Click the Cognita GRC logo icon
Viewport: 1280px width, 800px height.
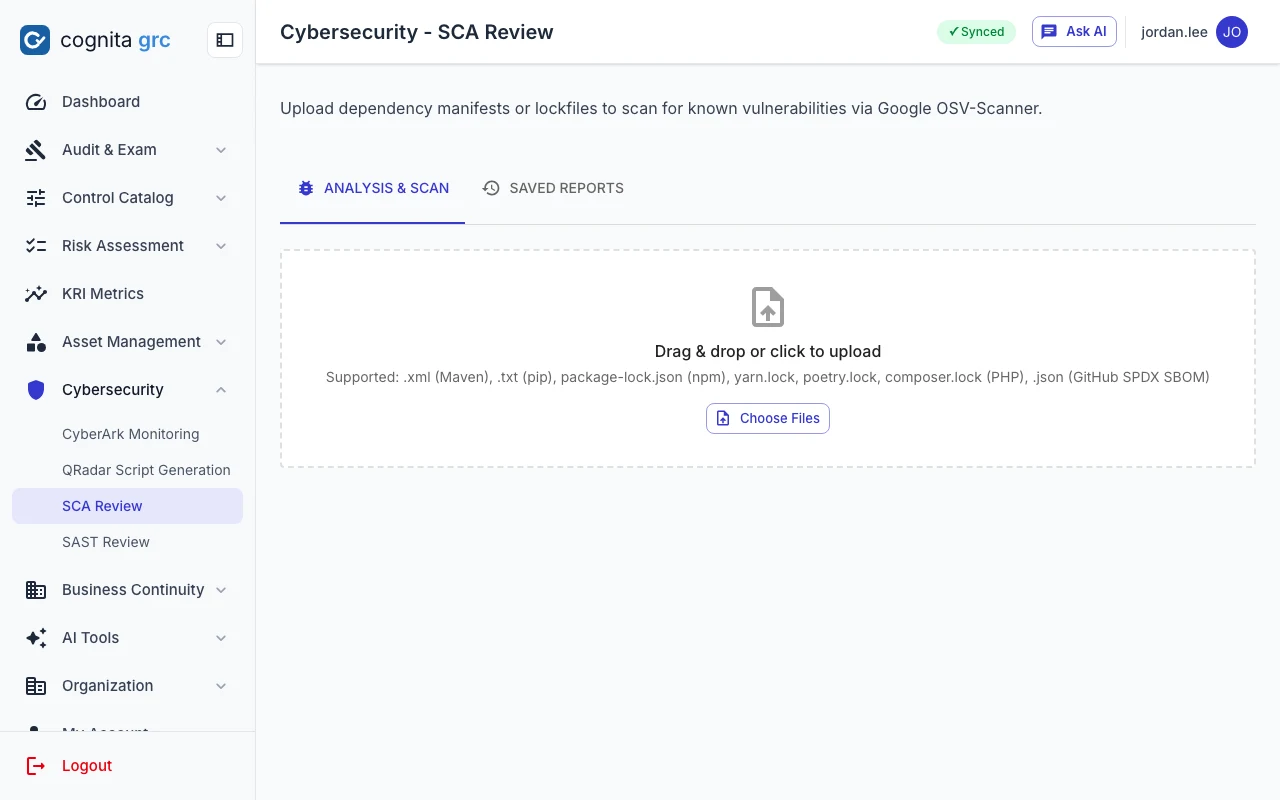(x=35, y=40)
